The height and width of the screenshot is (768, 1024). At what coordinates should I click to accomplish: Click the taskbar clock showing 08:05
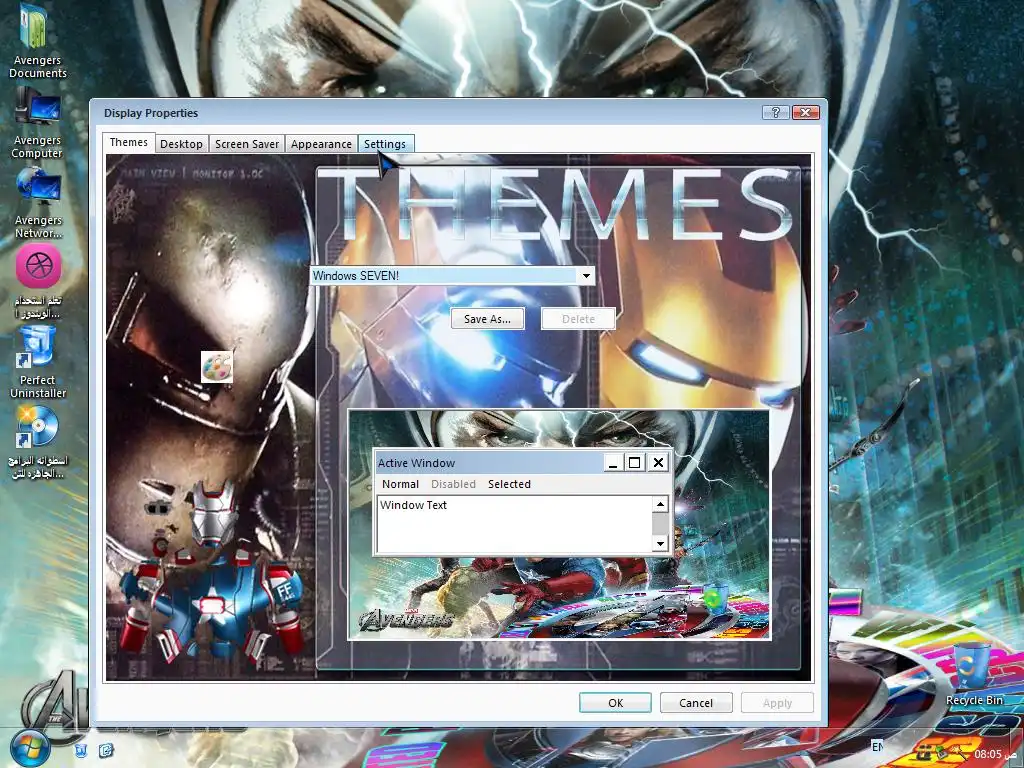[x=987, y=754]
